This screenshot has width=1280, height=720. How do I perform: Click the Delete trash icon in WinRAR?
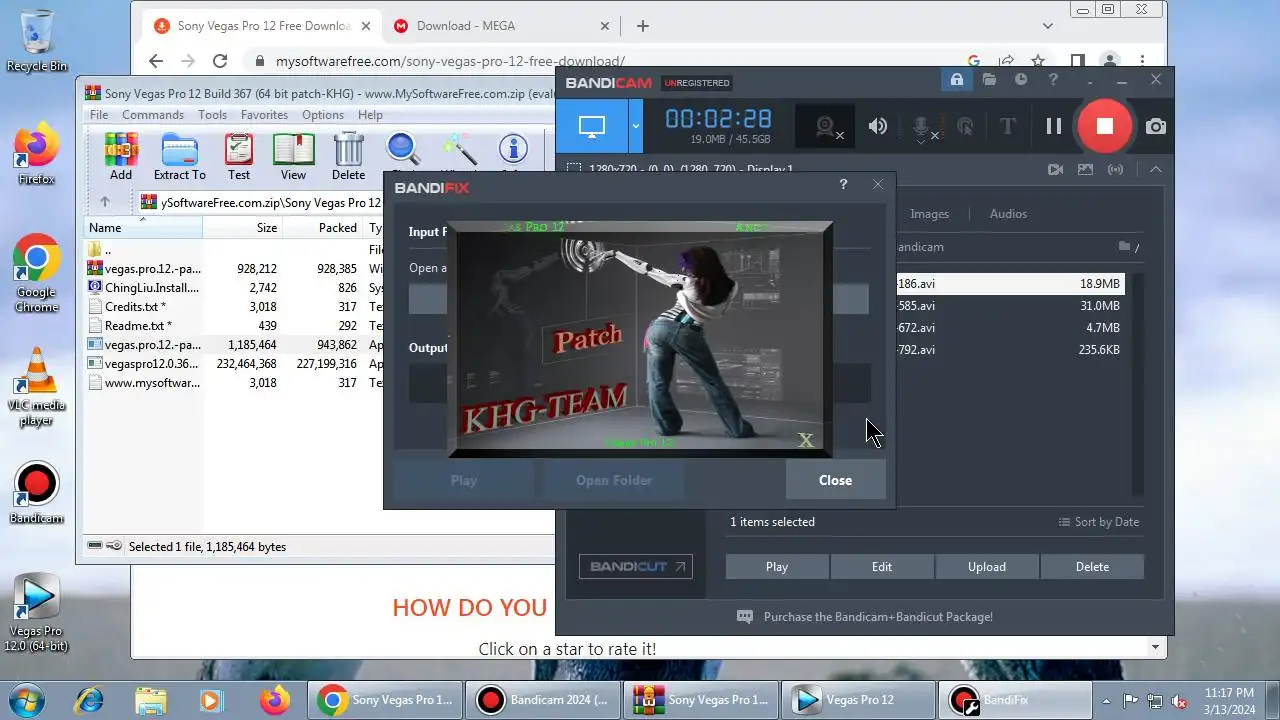click(348, 157)
